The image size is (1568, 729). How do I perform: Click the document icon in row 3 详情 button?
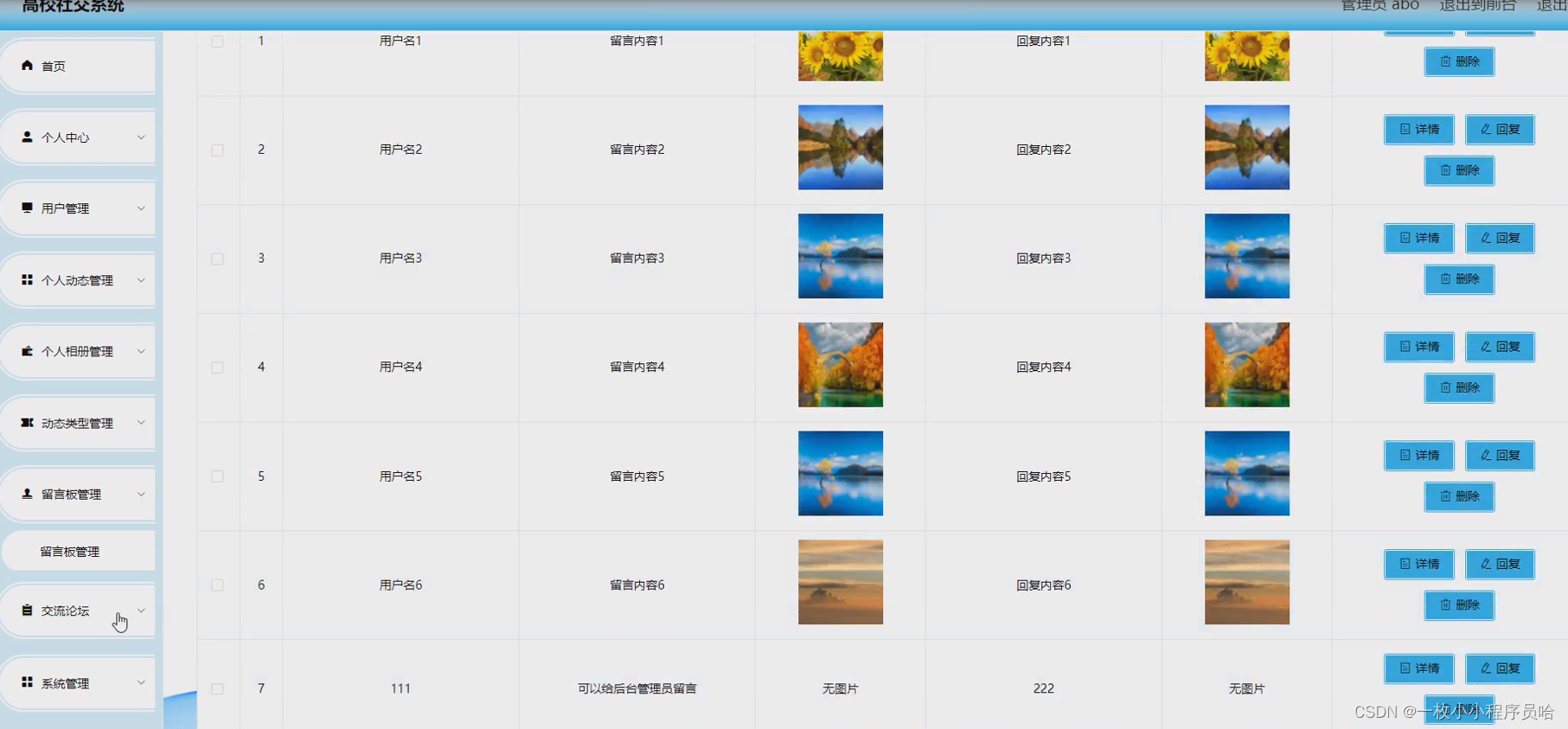tap(1405, 238)
